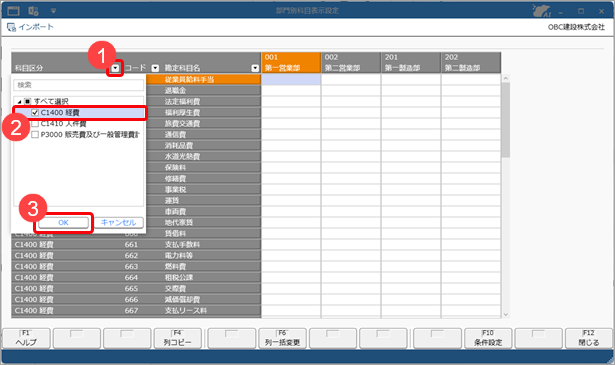Select the 保険料 account row
Screen dimensions: 615x365
[204, 167]
